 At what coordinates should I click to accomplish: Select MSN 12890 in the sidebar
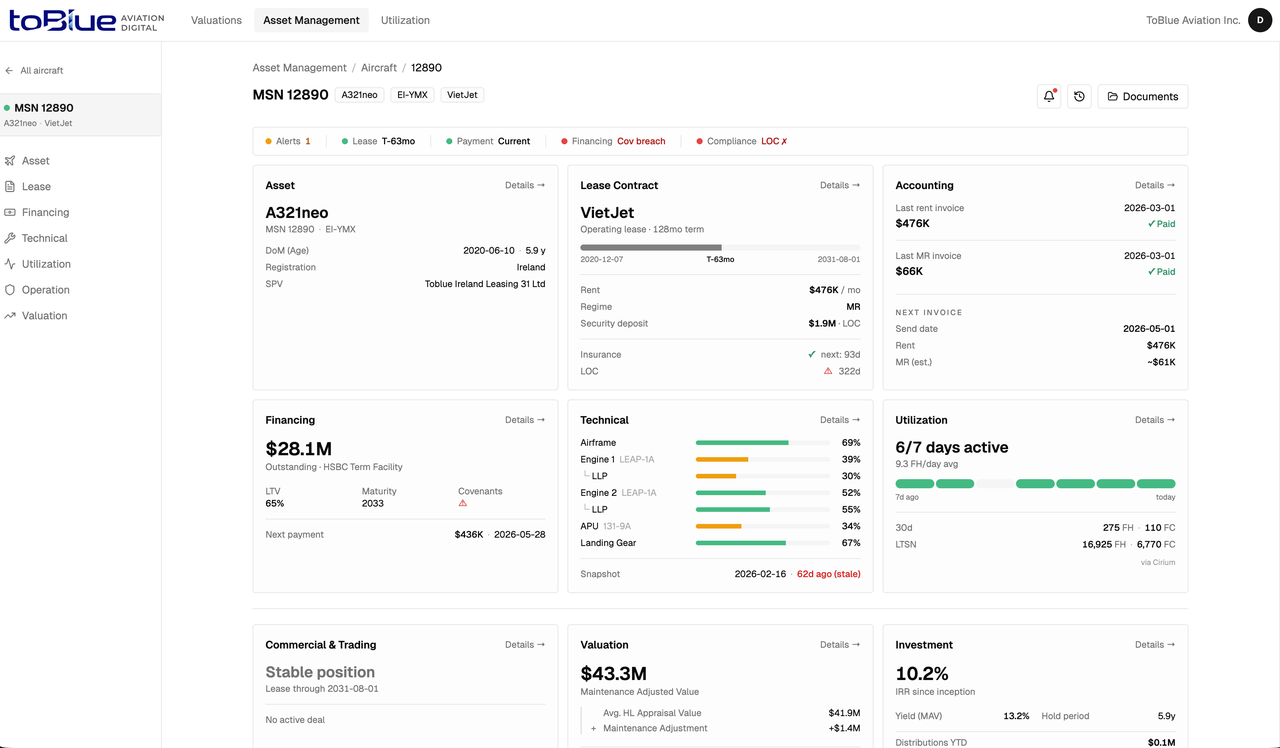pos(80,115)
